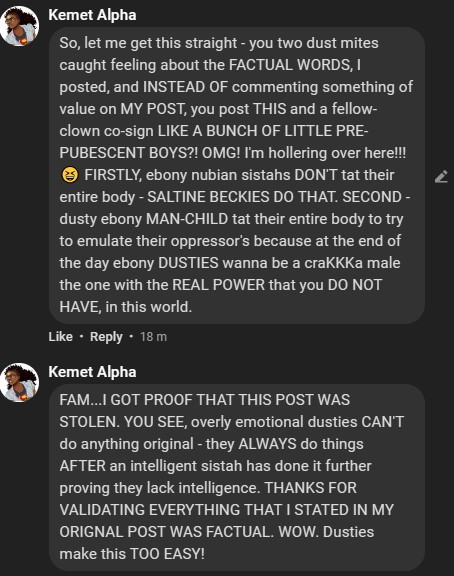Open Kemet Alpha's name above the first comment

point(92,15)
